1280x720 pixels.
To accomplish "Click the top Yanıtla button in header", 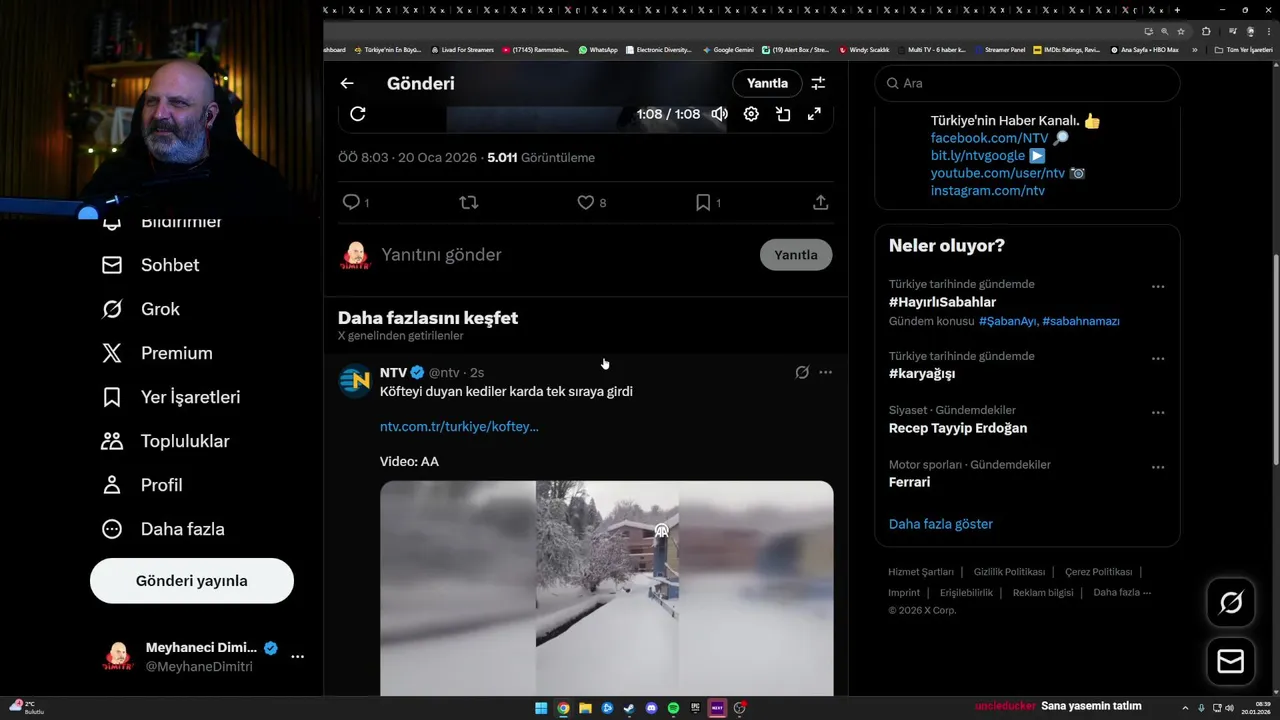I will 767,84.
